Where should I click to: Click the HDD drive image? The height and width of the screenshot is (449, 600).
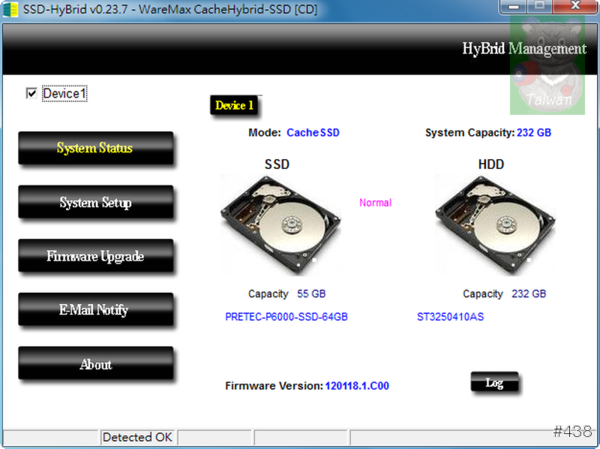[496, 225]
